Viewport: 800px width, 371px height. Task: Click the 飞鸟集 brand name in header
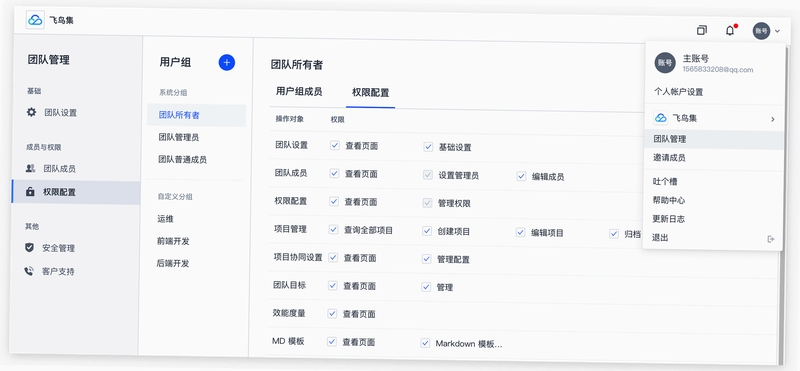pyautogui.click(x=62, y=20)
